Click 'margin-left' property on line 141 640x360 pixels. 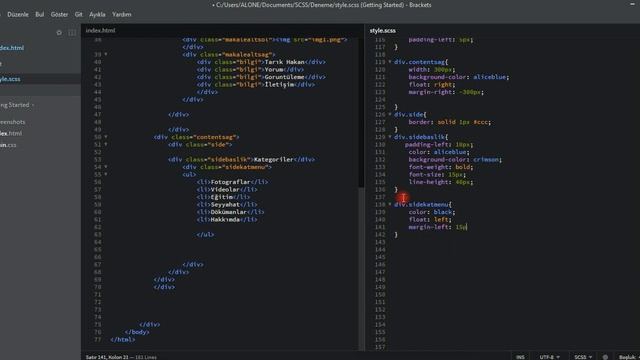coord(429,227)
